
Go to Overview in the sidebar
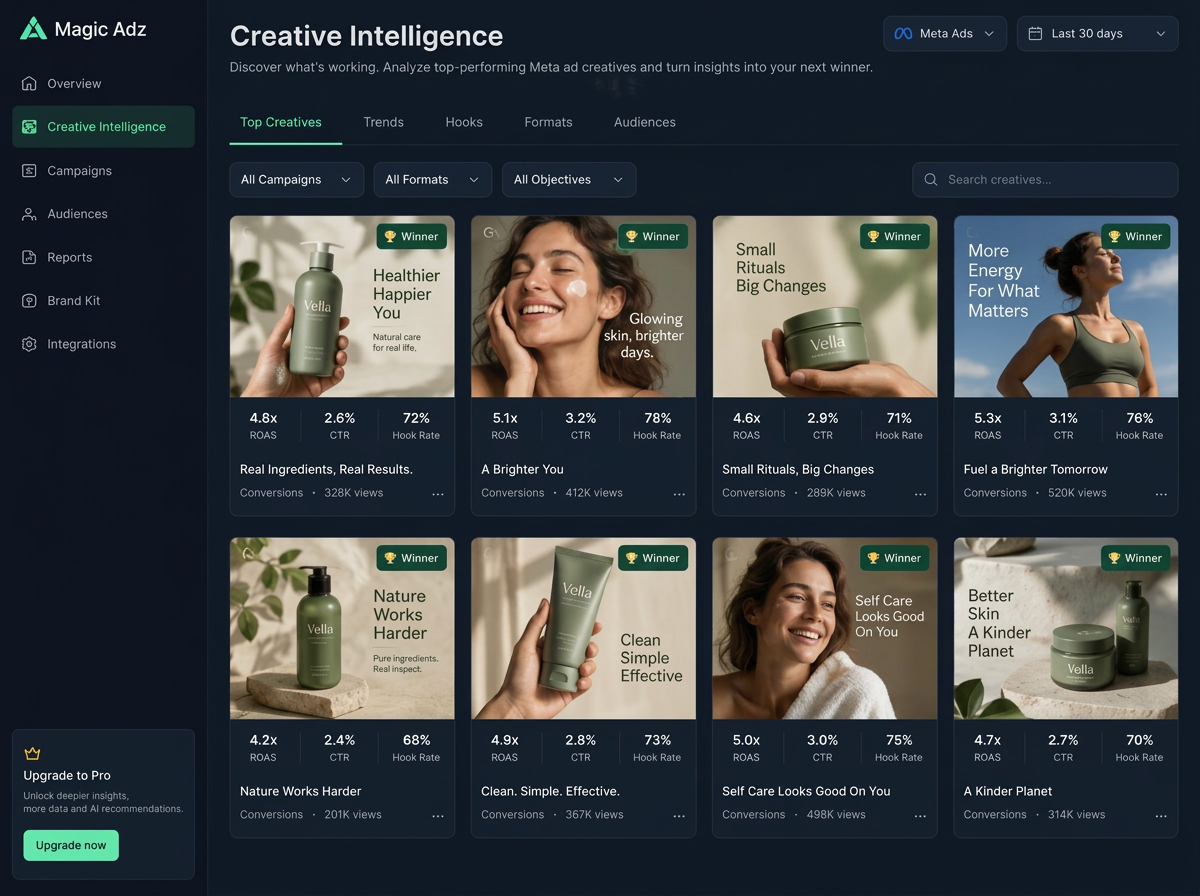click(x=104, y=83)
